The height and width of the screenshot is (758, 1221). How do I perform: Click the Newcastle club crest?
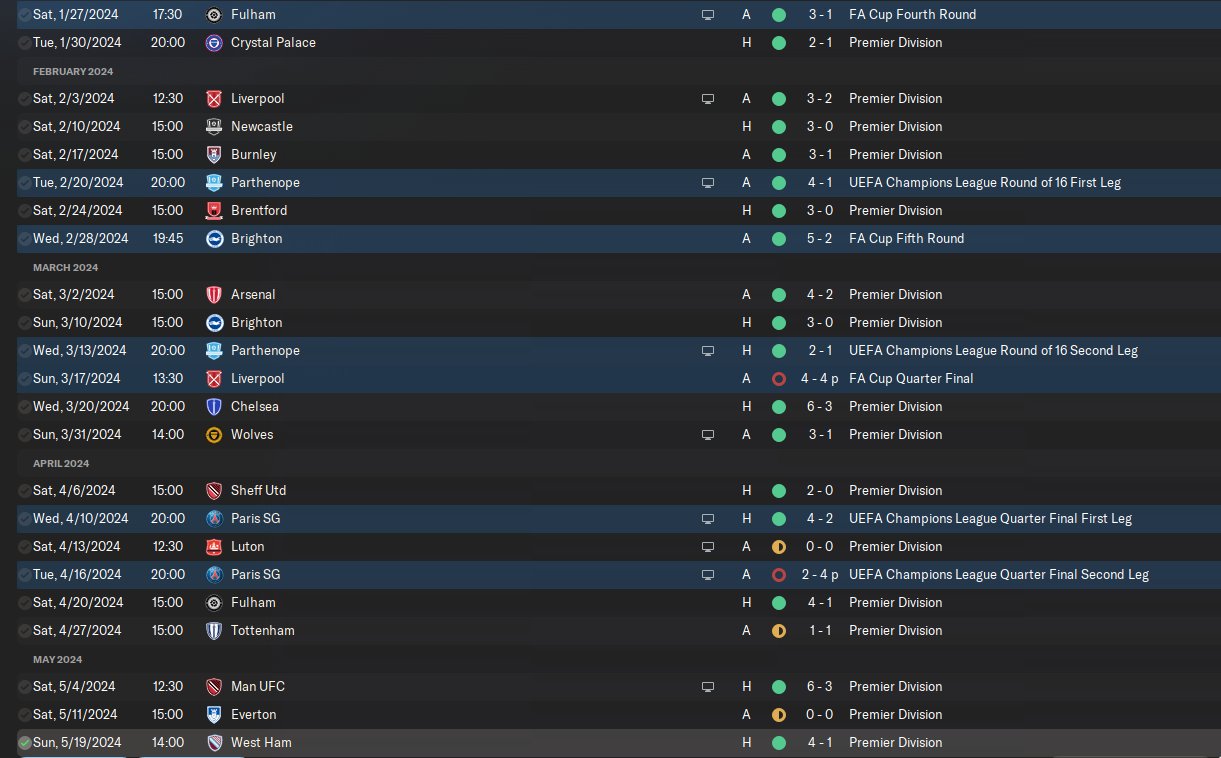tap(213, 127)
